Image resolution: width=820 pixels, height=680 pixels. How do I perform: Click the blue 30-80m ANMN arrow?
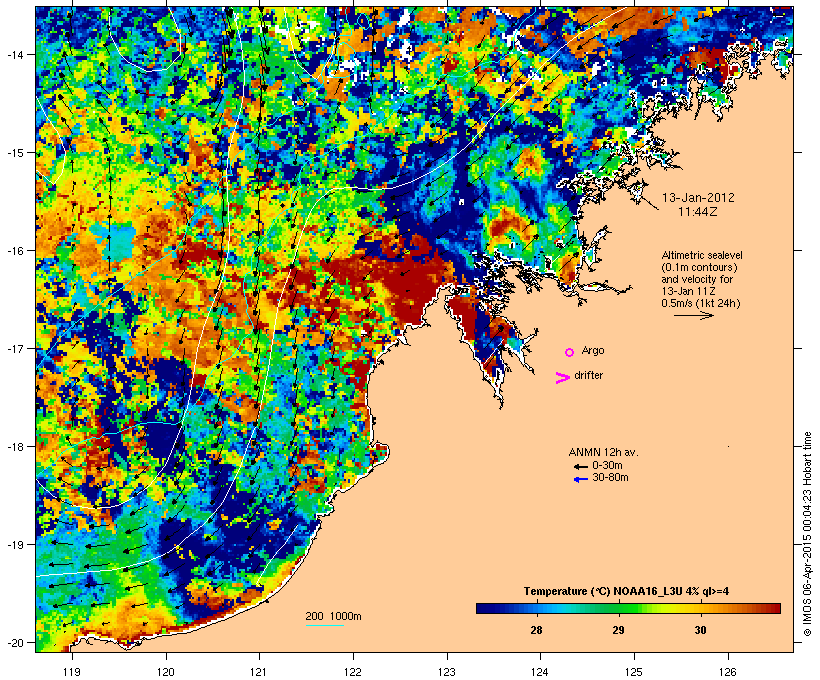(580, 479)
